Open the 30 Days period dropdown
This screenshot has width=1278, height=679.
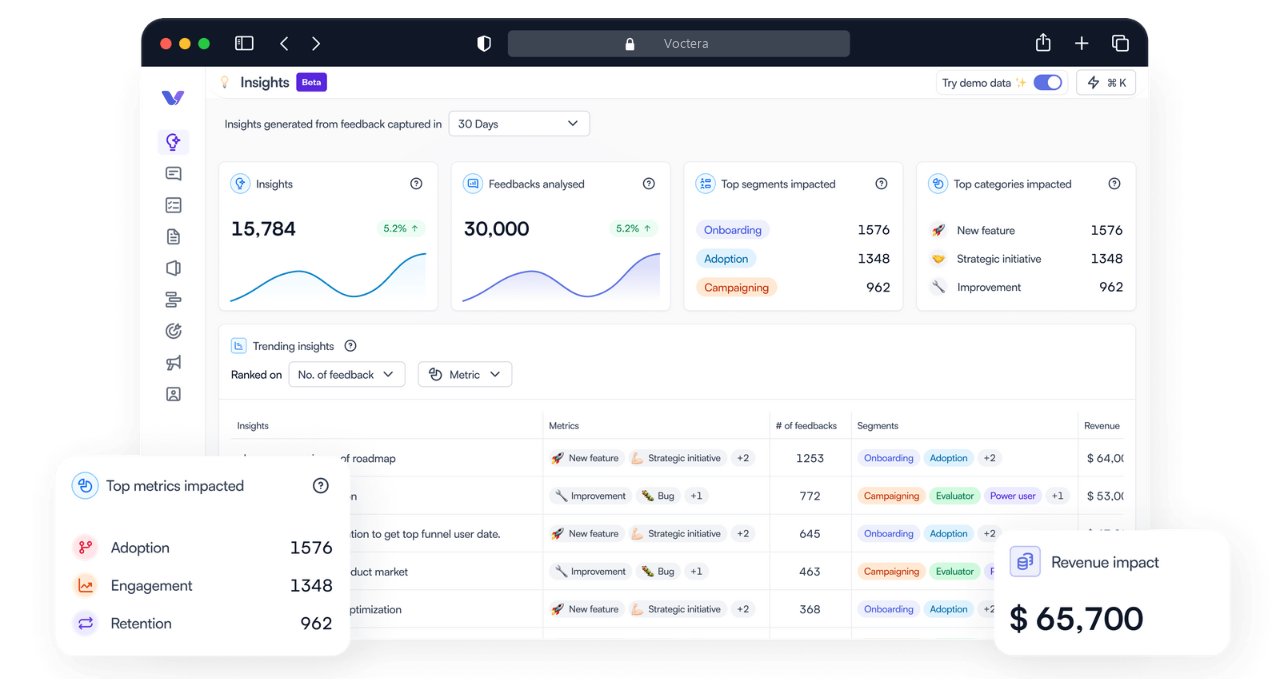click(x=519, y=124)
